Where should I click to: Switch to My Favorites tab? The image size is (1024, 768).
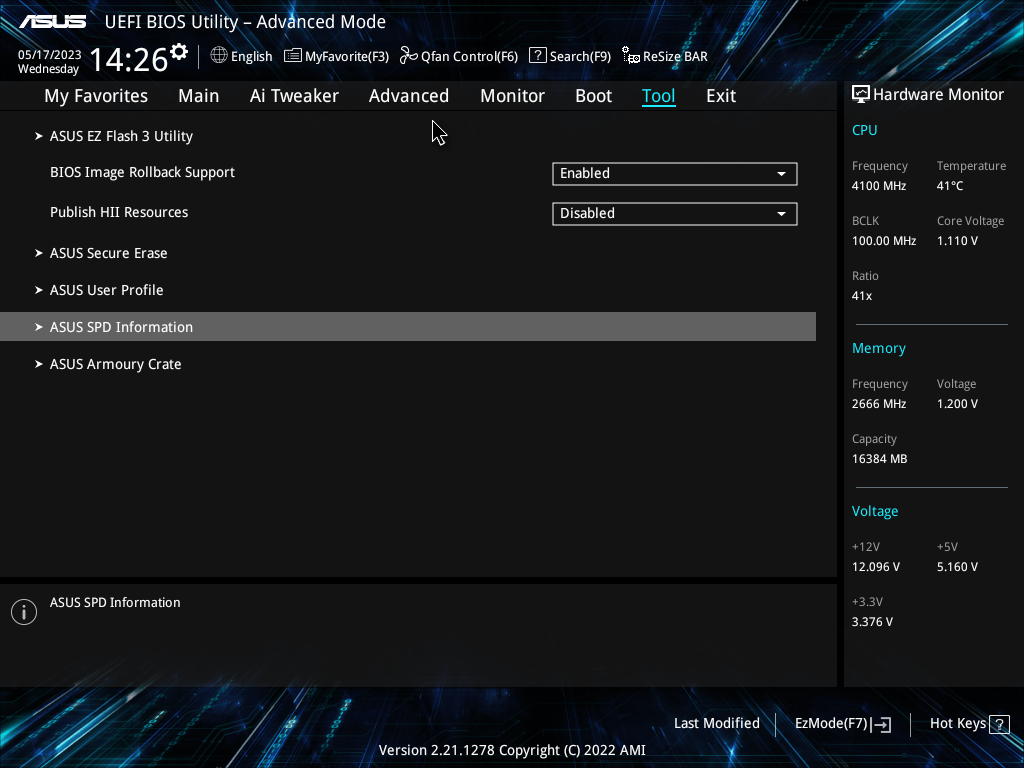tap(96, 96)
